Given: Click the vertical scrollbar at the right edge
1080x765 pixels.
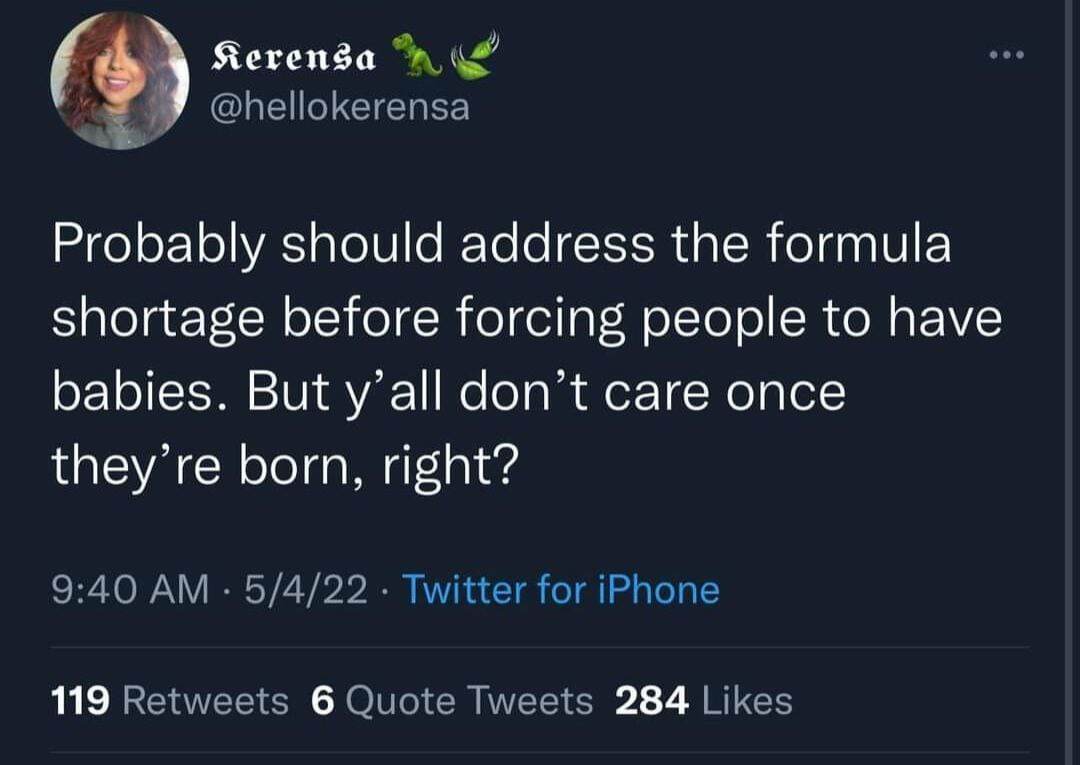Looking at the screenshot, I should (1068, 382).
